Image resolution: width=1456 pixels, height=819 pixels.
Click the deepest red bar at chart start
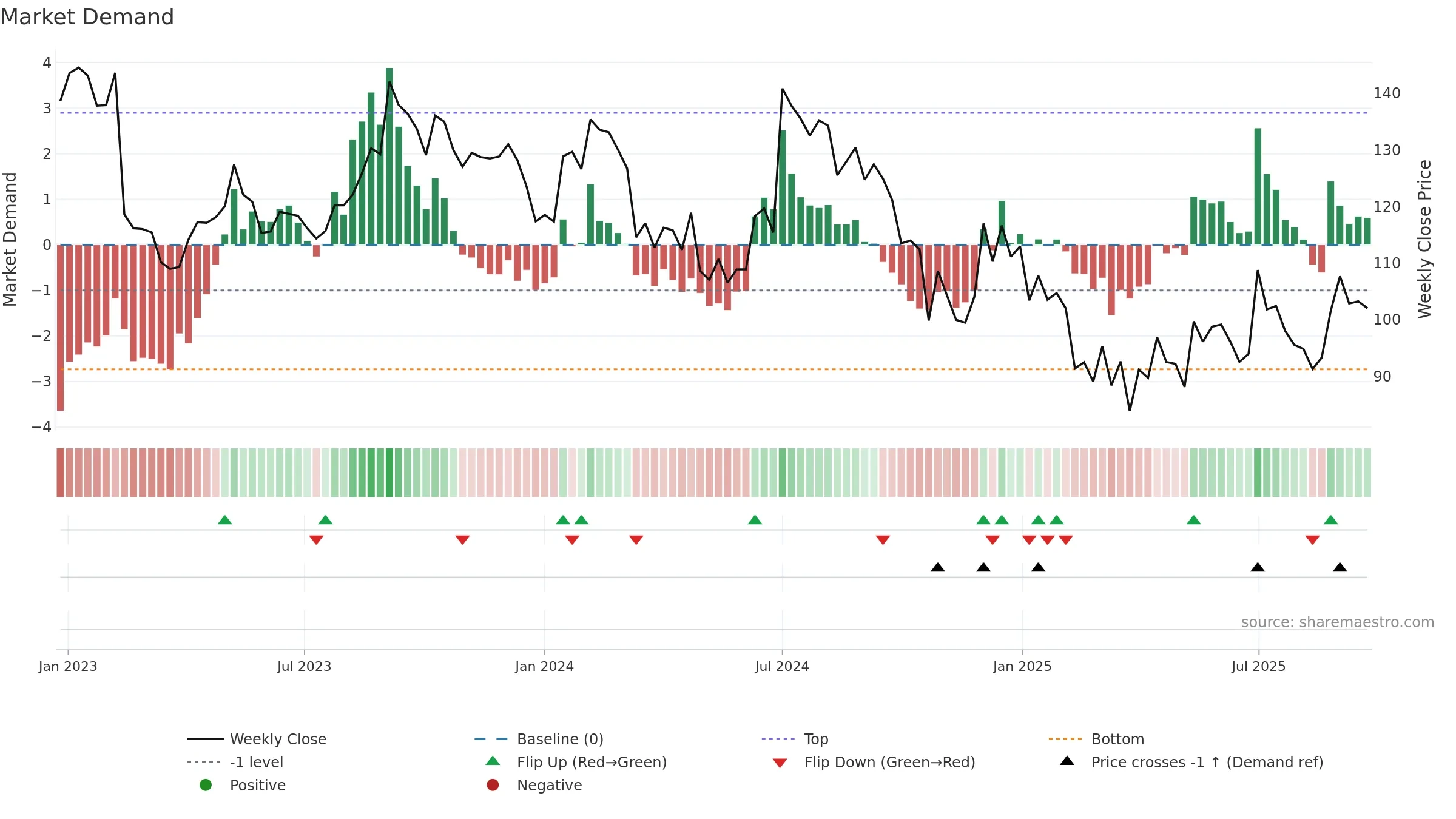pyautogui.click(x=61, y=328)
